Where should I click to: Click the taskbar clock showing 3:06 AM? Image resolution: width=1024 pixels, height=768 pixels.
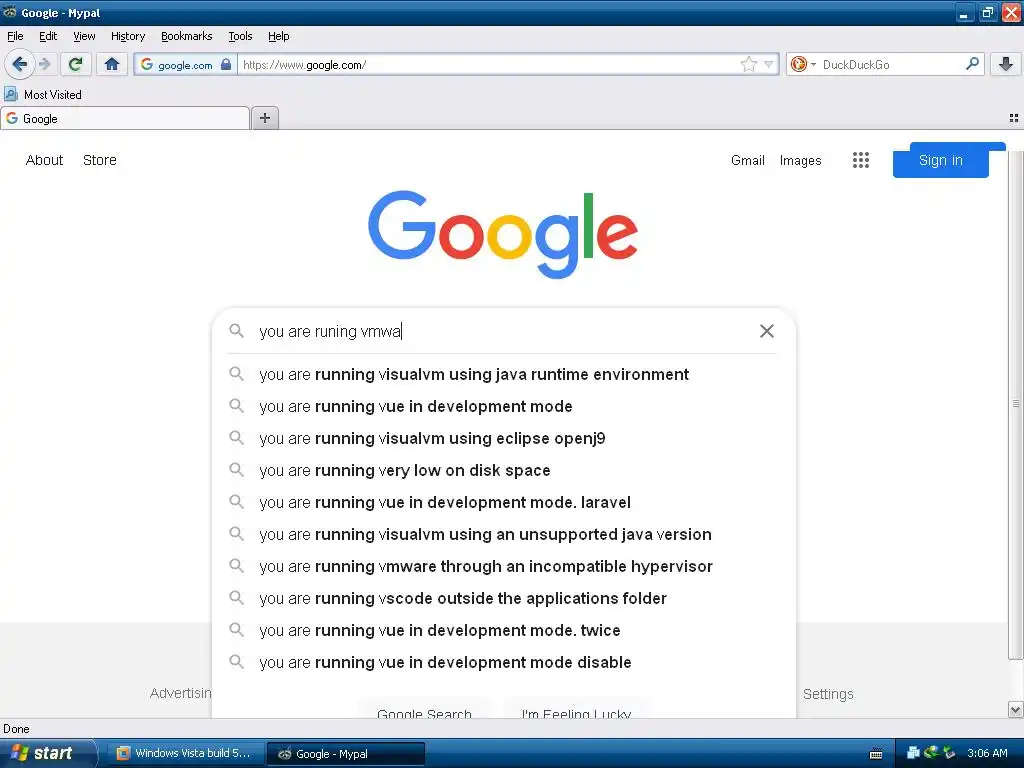click(987, 753)
